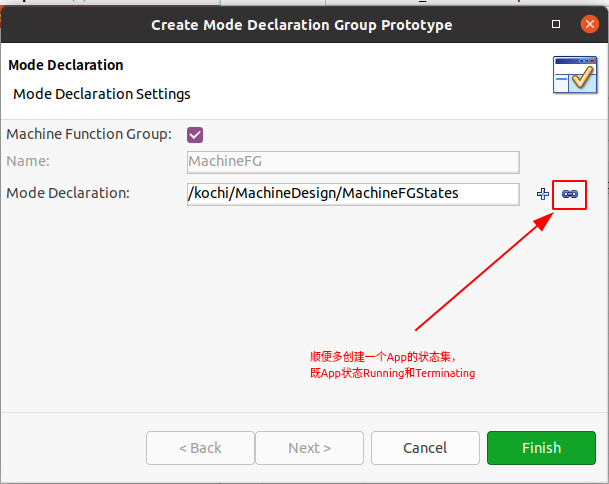Click the red arrow pointing to the link icon
The height and width of the screenshot is (484, 609).
pyautogui.click(x=484, y=272)
